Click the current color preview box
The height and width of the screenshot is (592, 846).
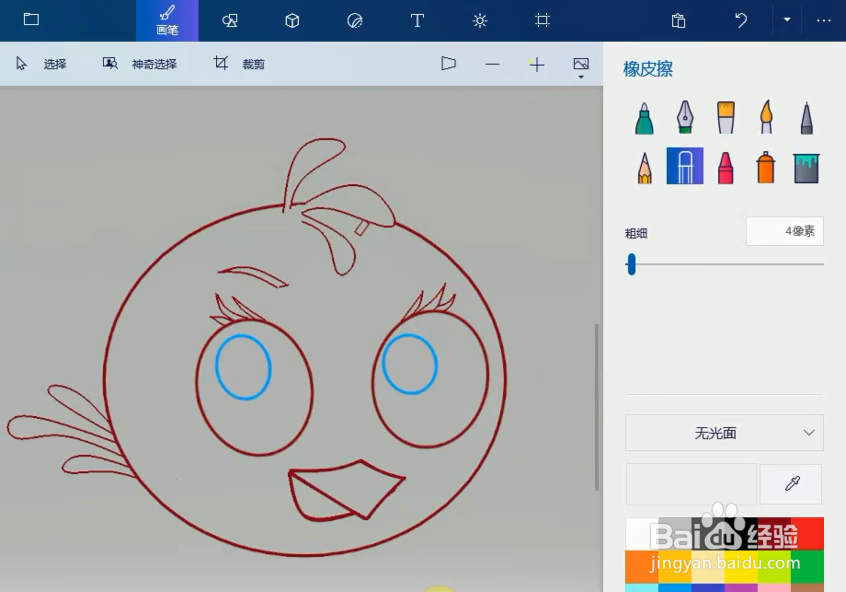click(691, 484)
